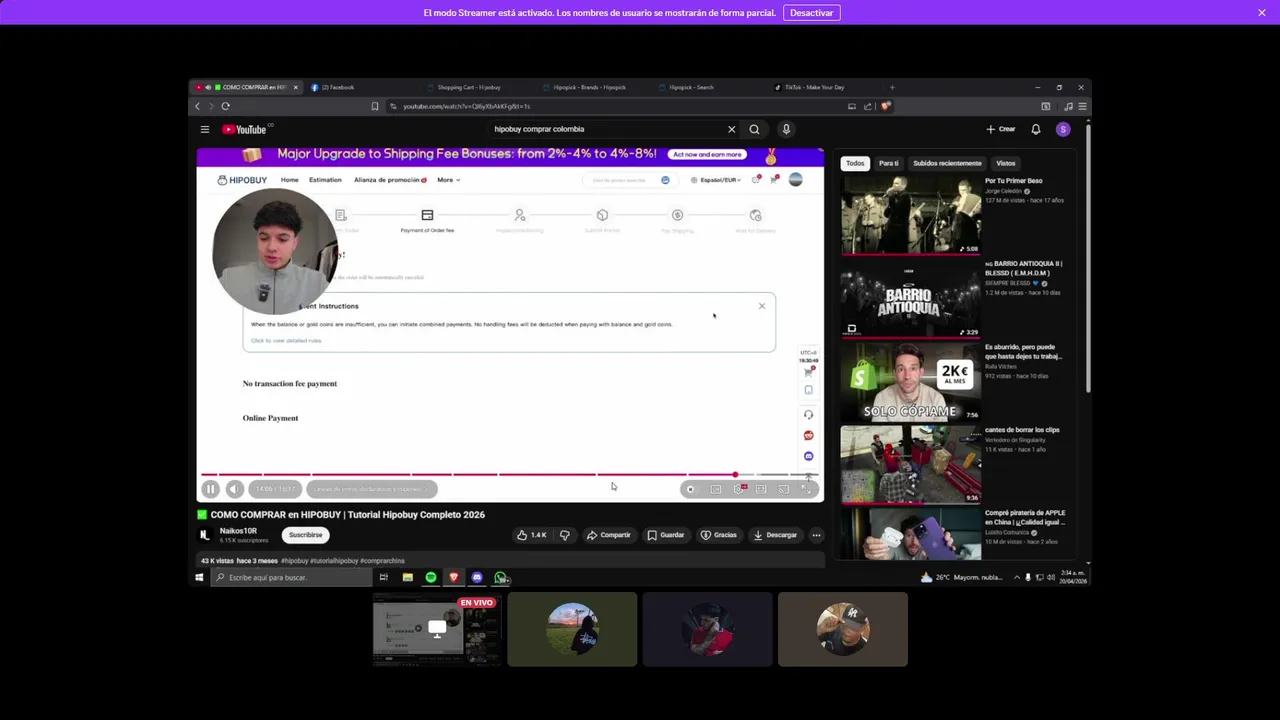
Task: Click Crear button
Action: coord(1001,129)
